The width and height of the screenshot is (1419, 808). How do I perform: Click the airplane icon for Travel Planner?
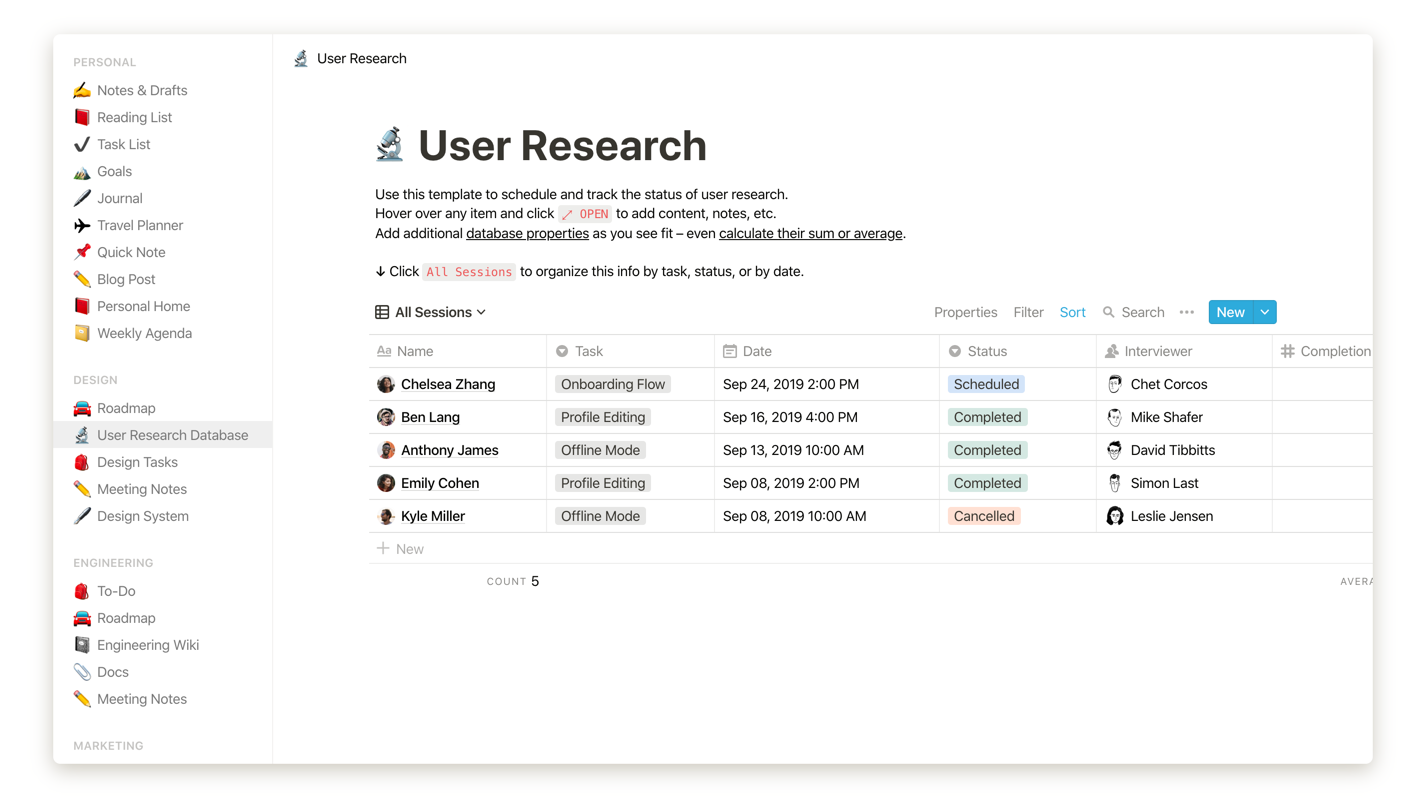pos(82,225)
